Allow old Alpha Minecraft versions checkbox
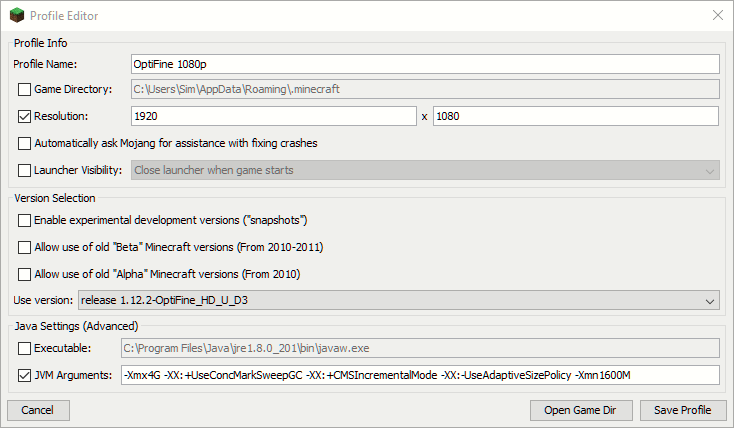 24,274
